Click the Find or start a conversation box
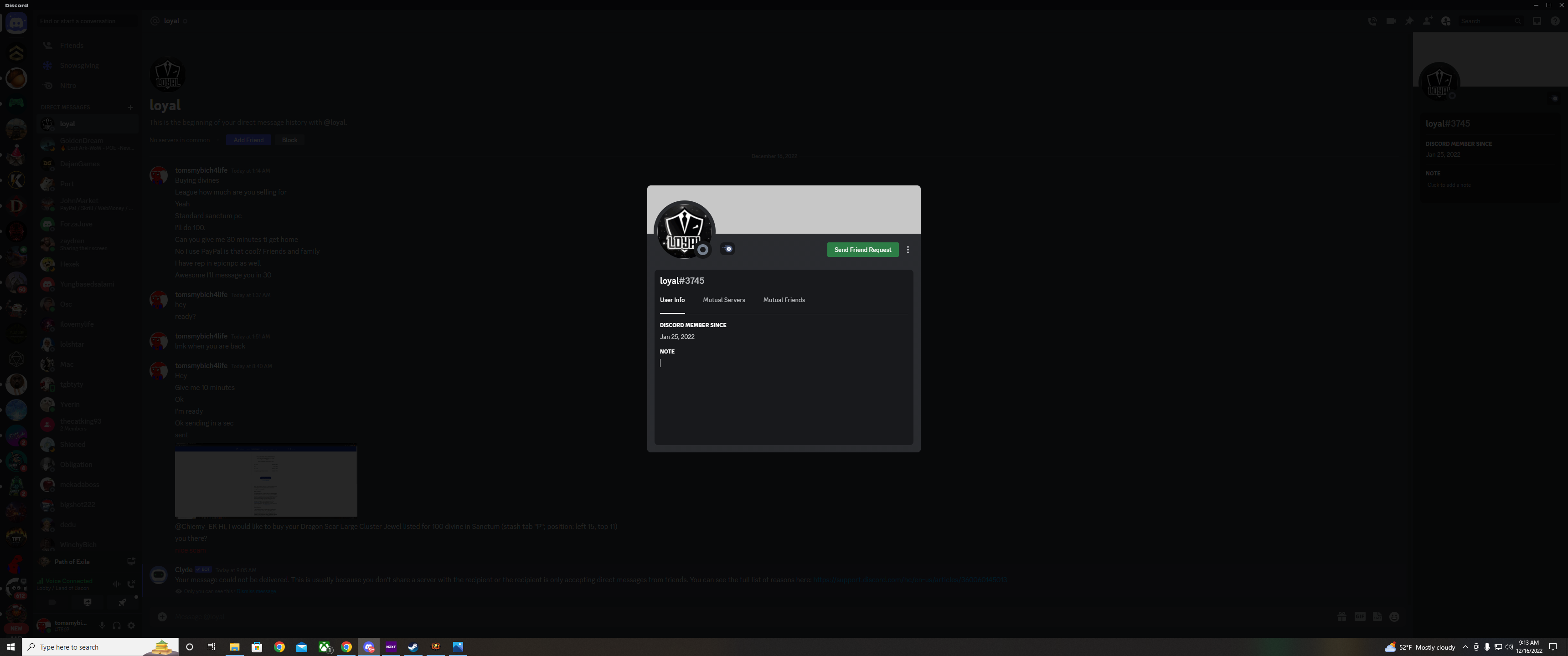Viewport: 1568px width, 656px height. (87, 20)
